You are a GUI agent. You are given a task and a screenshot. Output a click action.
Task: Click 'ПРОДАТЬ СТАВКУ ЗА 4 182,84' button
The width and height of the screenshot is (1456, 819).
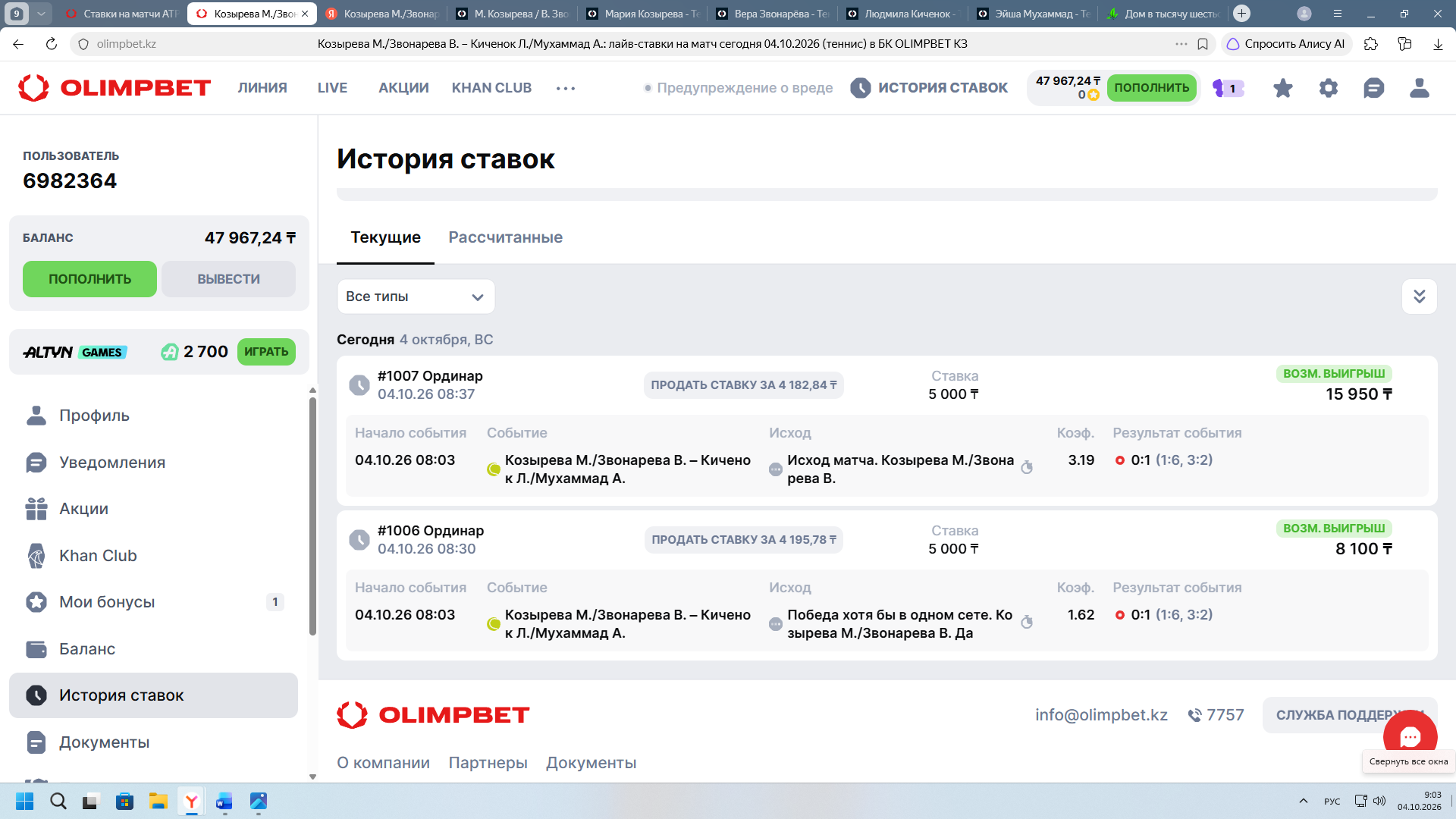743,385
